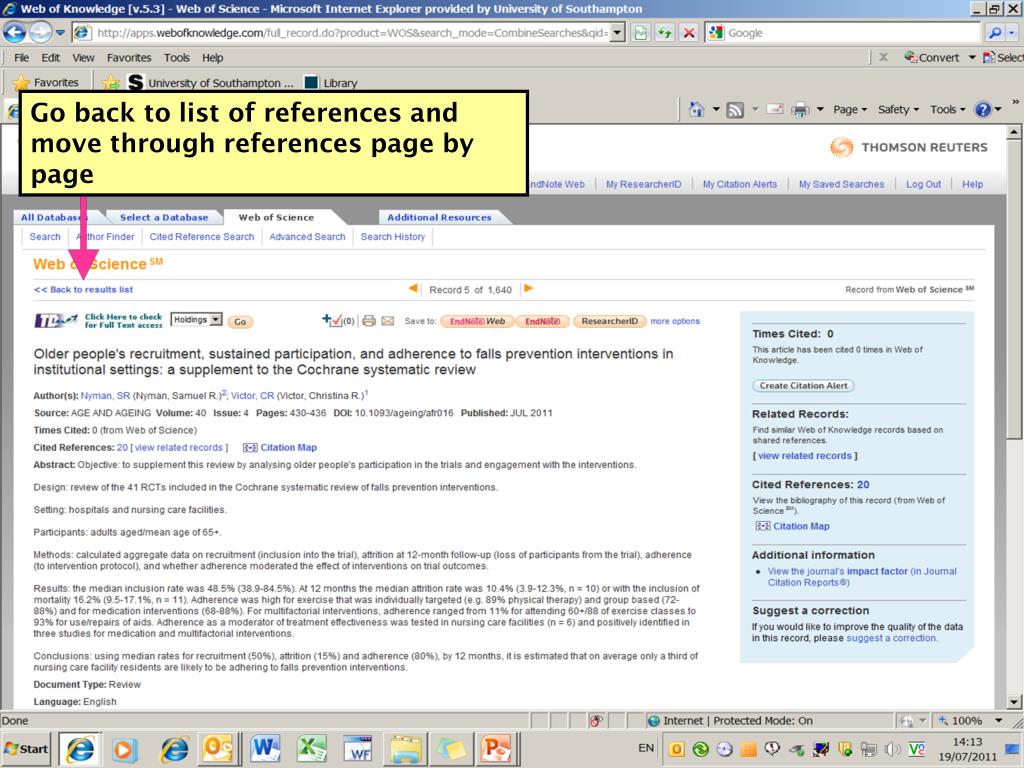
Task: Launch Excel from the Windows taskbar
Action: [312, 747]
